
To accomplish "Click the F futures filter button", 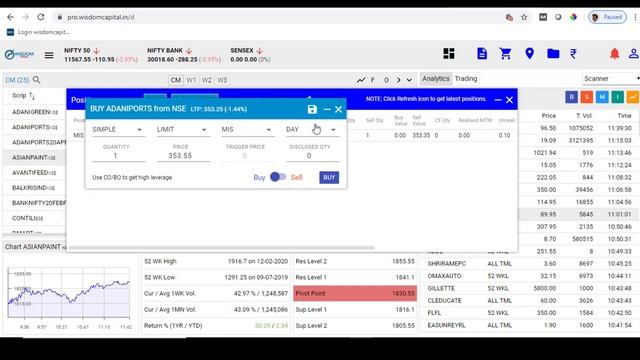I will pyautogui.click(x=373, y=80).
